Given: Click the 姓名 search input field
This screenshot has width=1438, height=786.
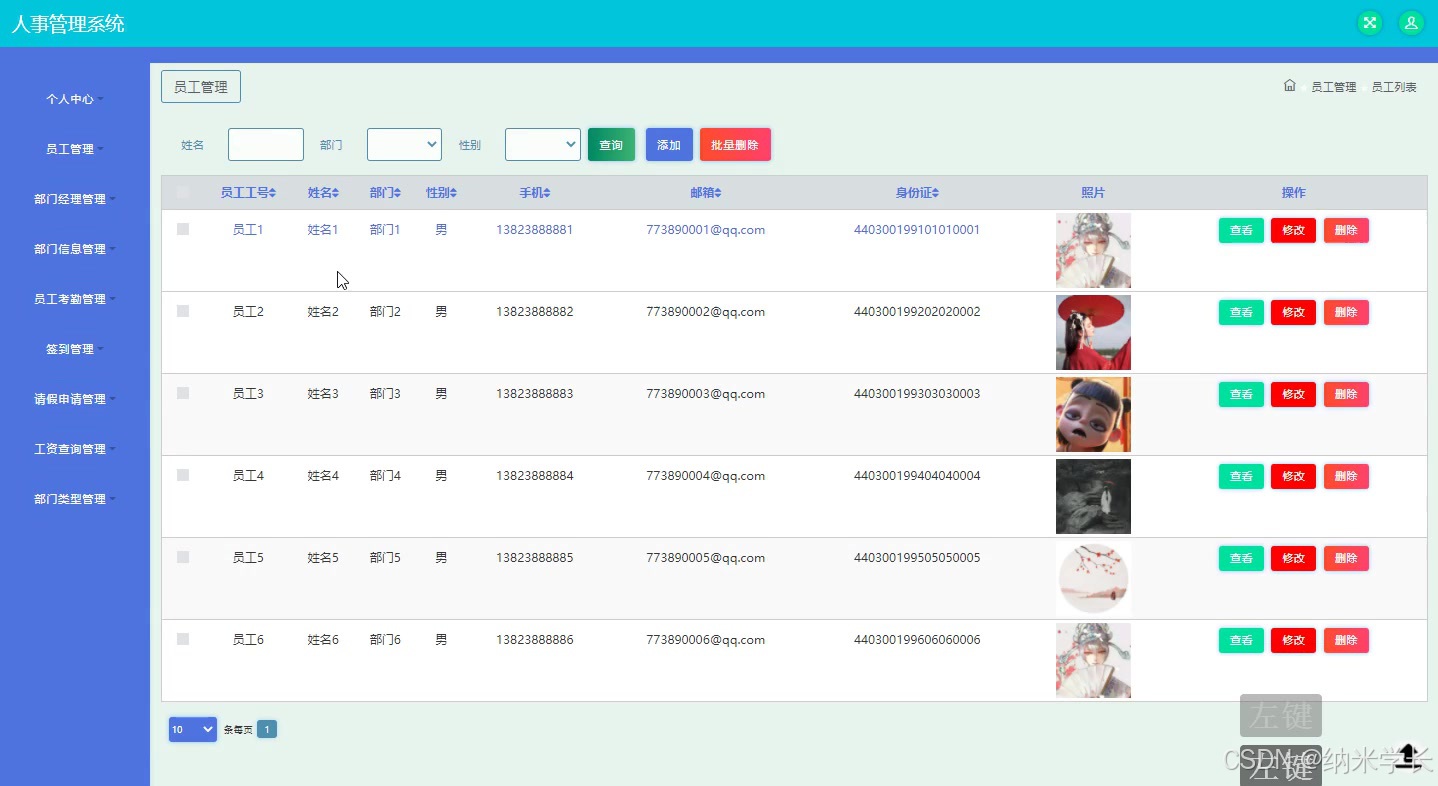Looking at the screenshot, I should coord(266,144).
